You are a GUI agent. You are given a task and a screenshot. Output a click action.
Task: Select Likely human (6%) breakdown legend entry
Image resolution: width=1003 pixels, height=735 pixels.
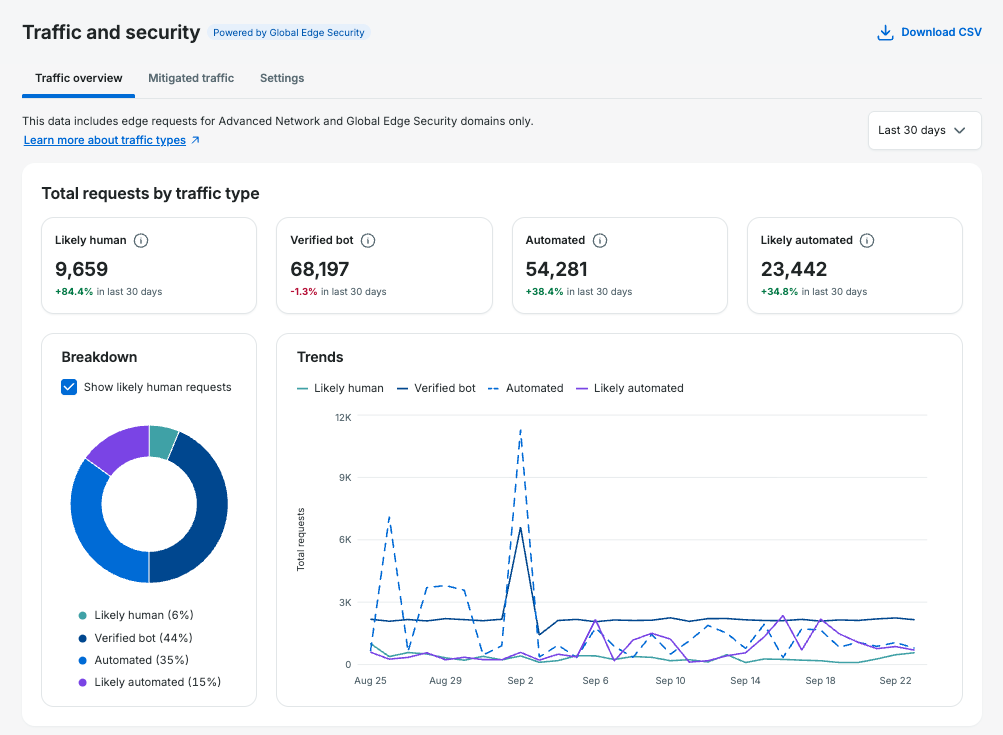click(136, 615)
